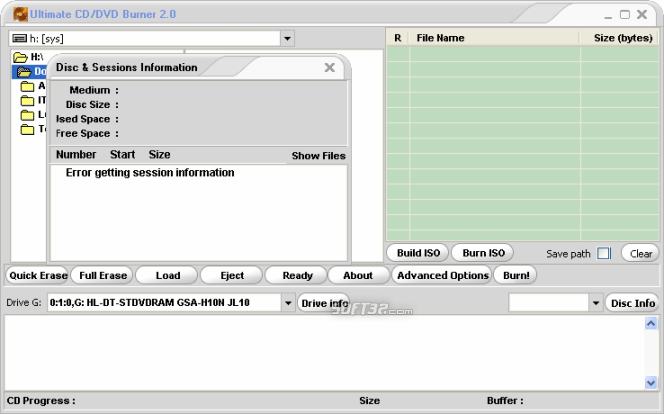Click the h: [sys] drive selection field

pos(145,39)
